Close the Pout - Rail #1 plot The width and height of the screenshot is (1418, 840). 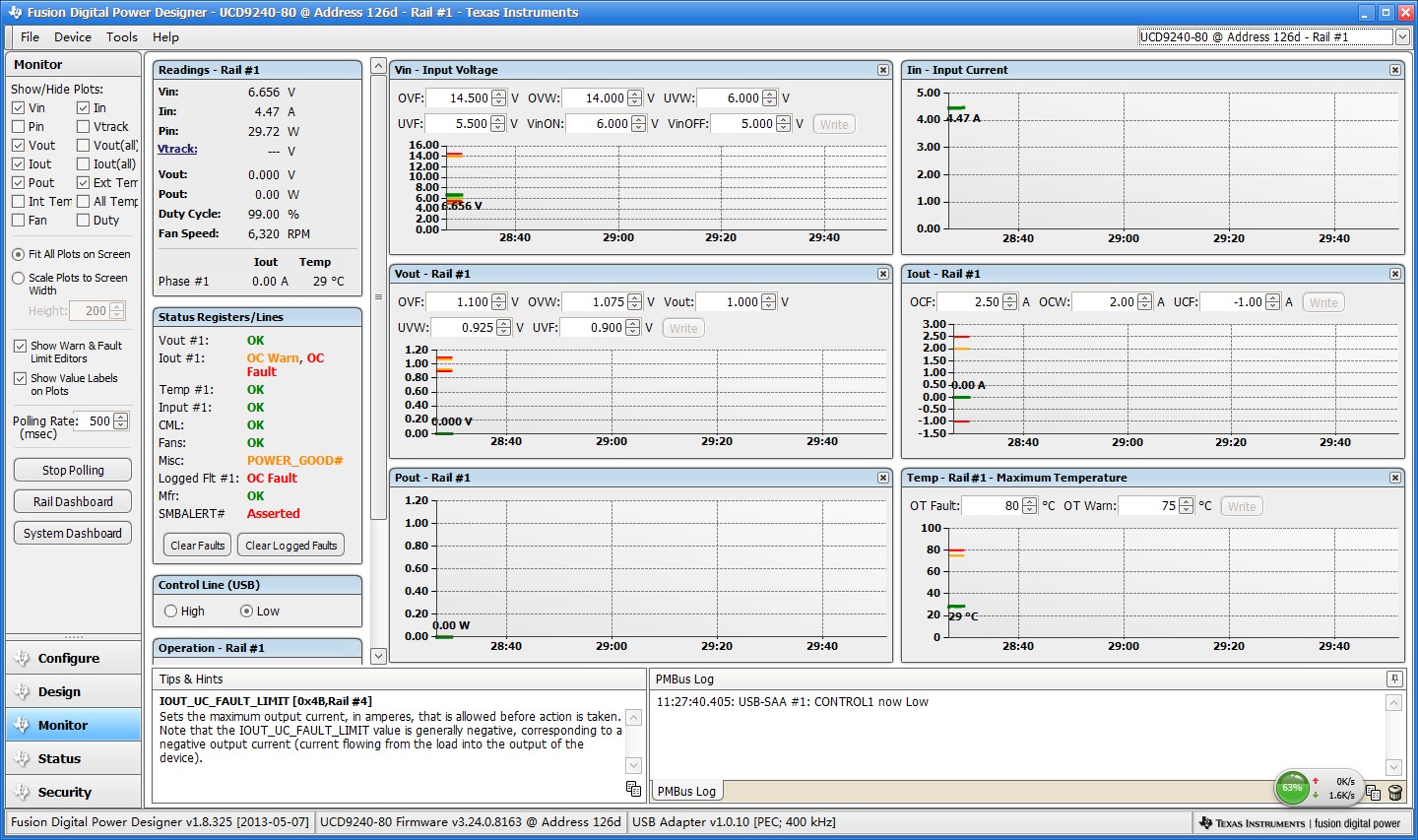[x=883, y=478]
